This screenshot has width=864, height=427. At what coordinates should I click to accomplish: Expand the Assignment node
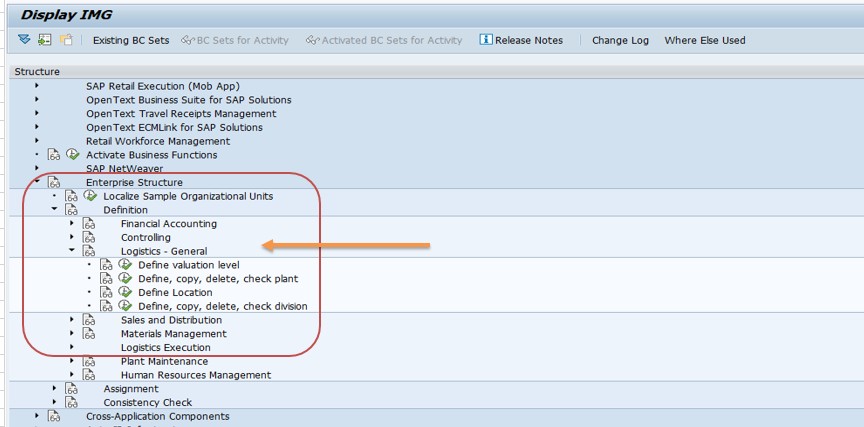(54, 388)
